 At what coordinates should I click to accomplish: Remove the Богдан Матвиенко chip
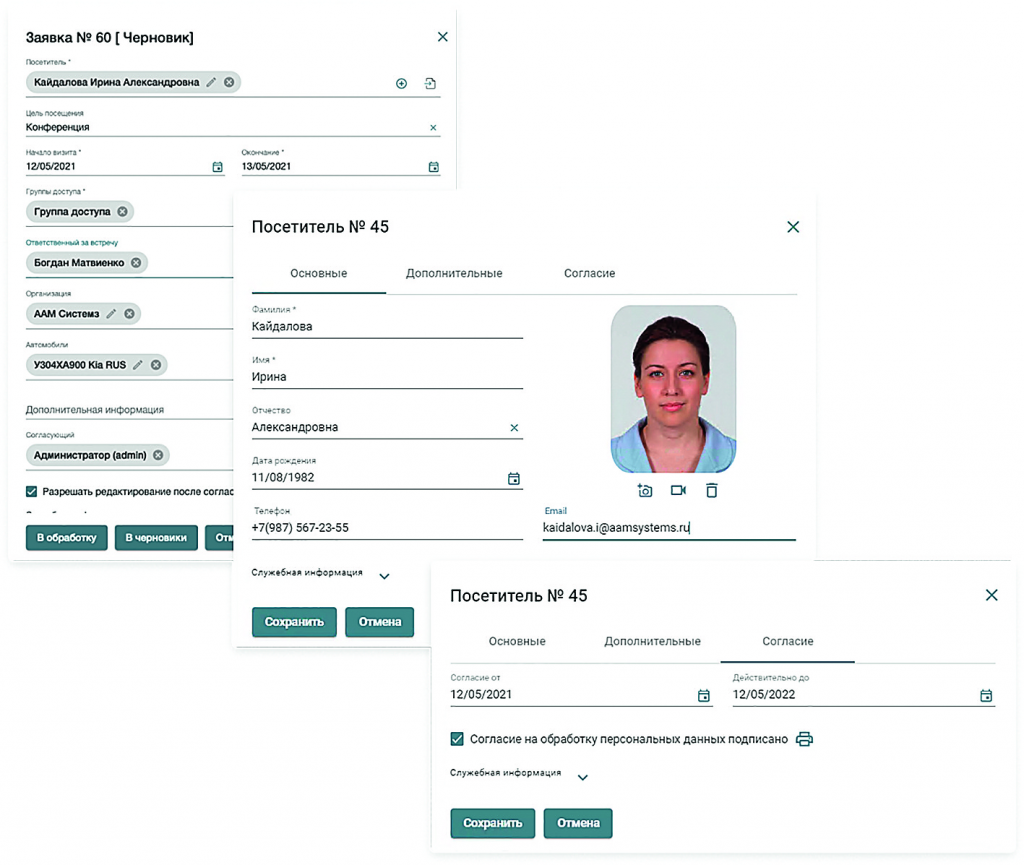pos(136,263)
